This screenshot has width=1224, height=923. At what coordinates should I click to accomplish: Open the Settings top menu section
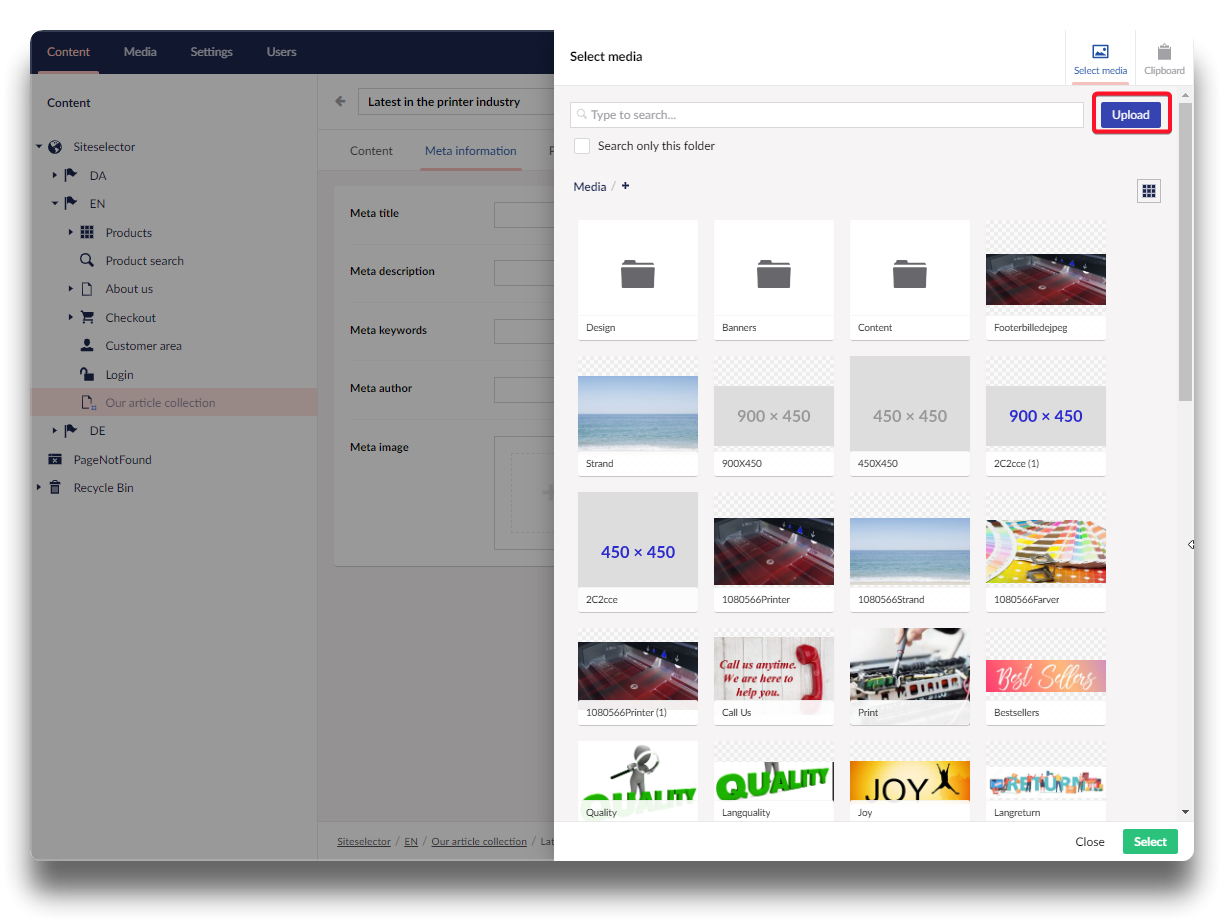coord(211,52)
